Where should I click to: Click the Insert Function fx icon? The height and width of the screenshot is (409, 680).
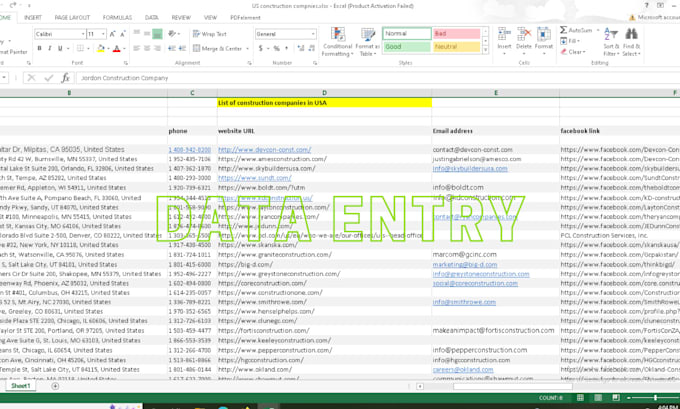click(x=65, y=78)
